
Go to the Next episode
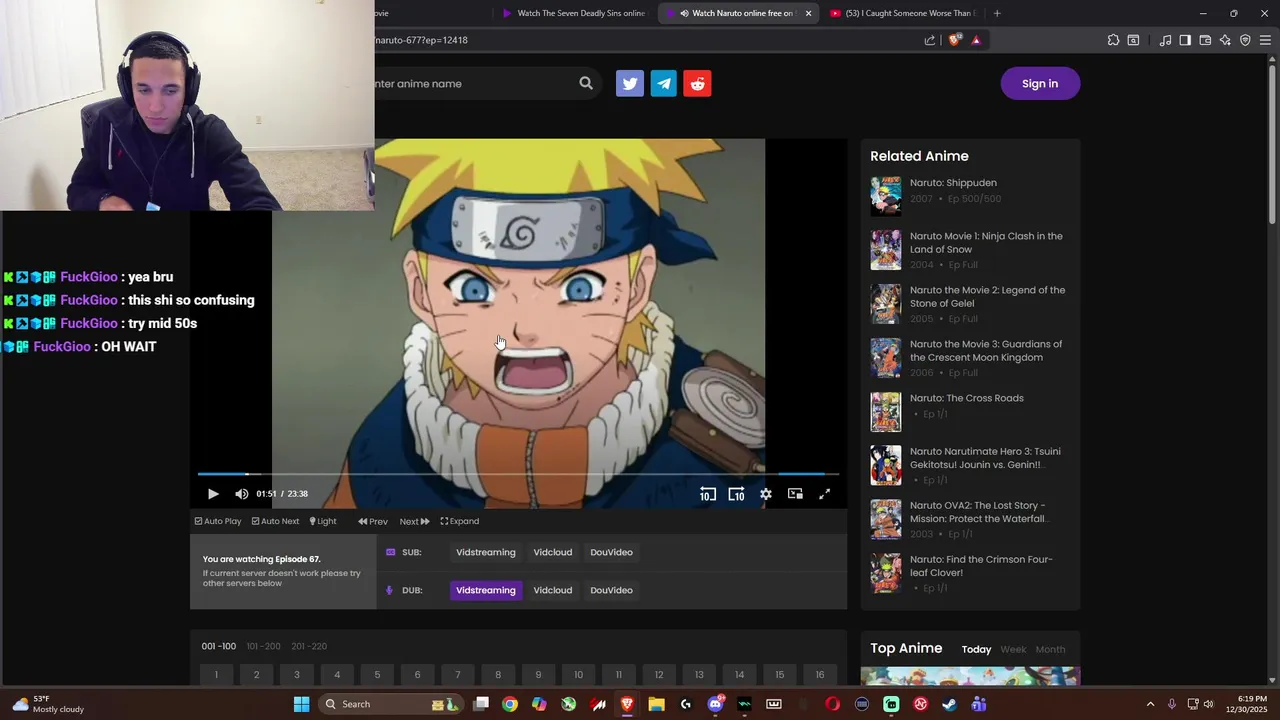[414, 521]
